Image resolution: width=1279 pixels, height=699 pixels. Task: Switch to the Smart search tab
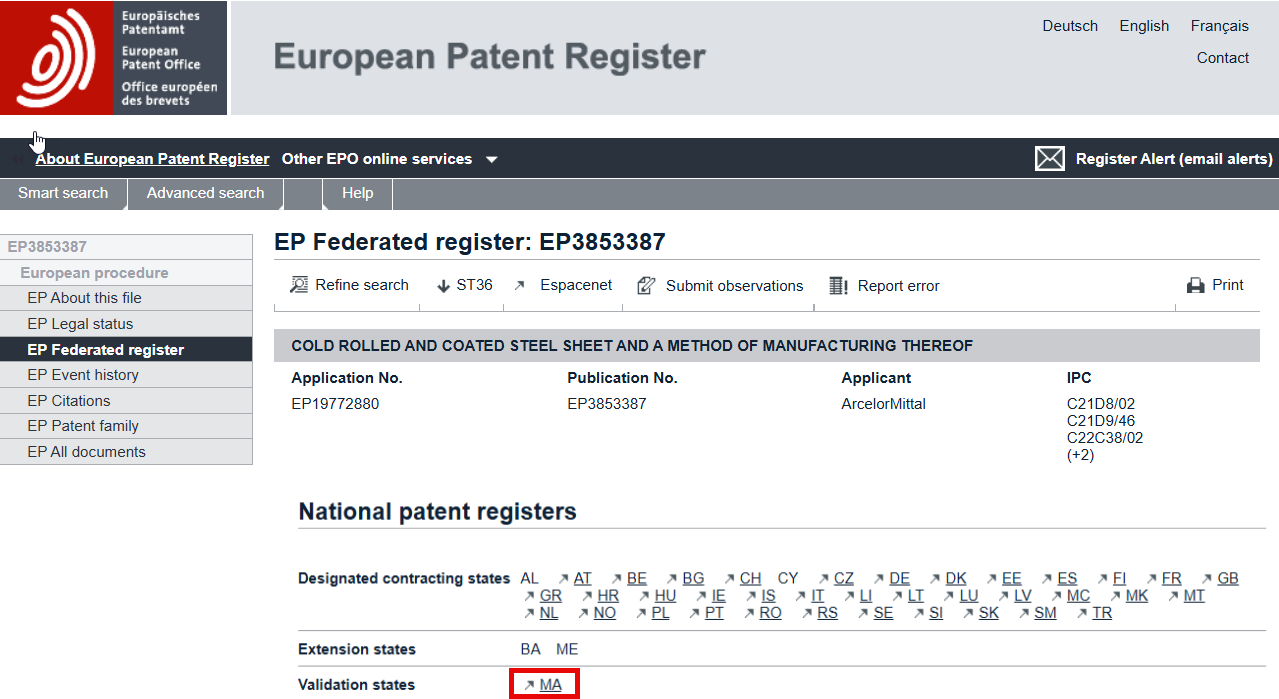[x=63, y=193]
